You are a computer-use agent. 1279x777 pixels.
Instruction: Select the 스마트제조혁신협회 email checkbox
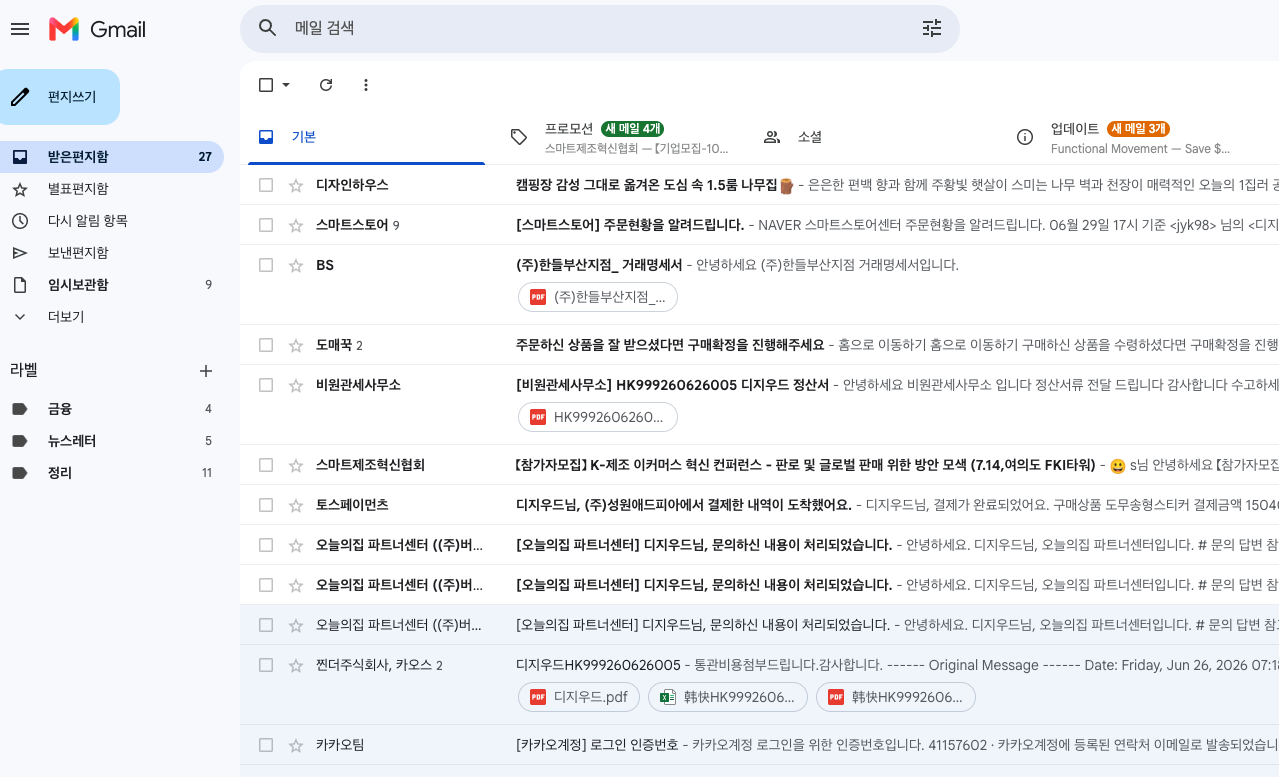pos(266,465)
